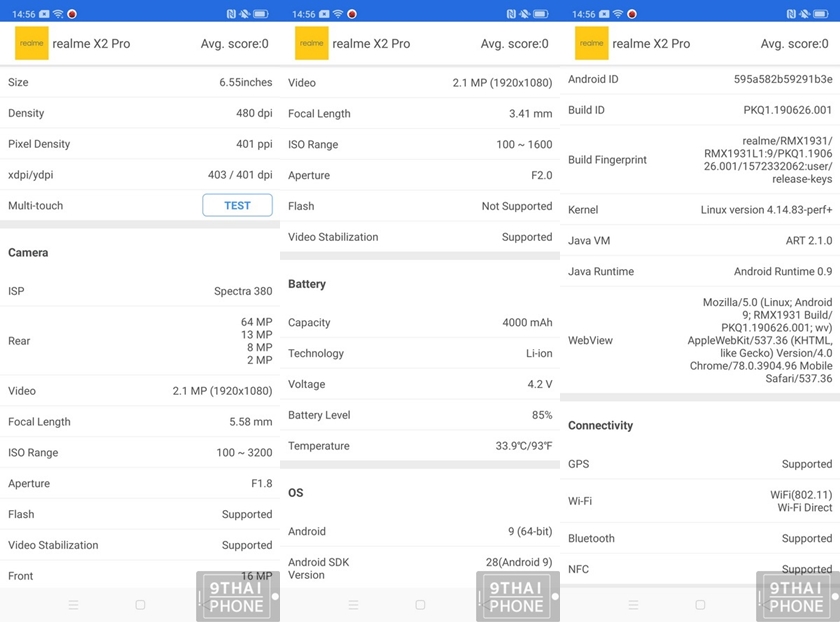Tap the realme logo in the middle phone screen

tap(312, 43)
